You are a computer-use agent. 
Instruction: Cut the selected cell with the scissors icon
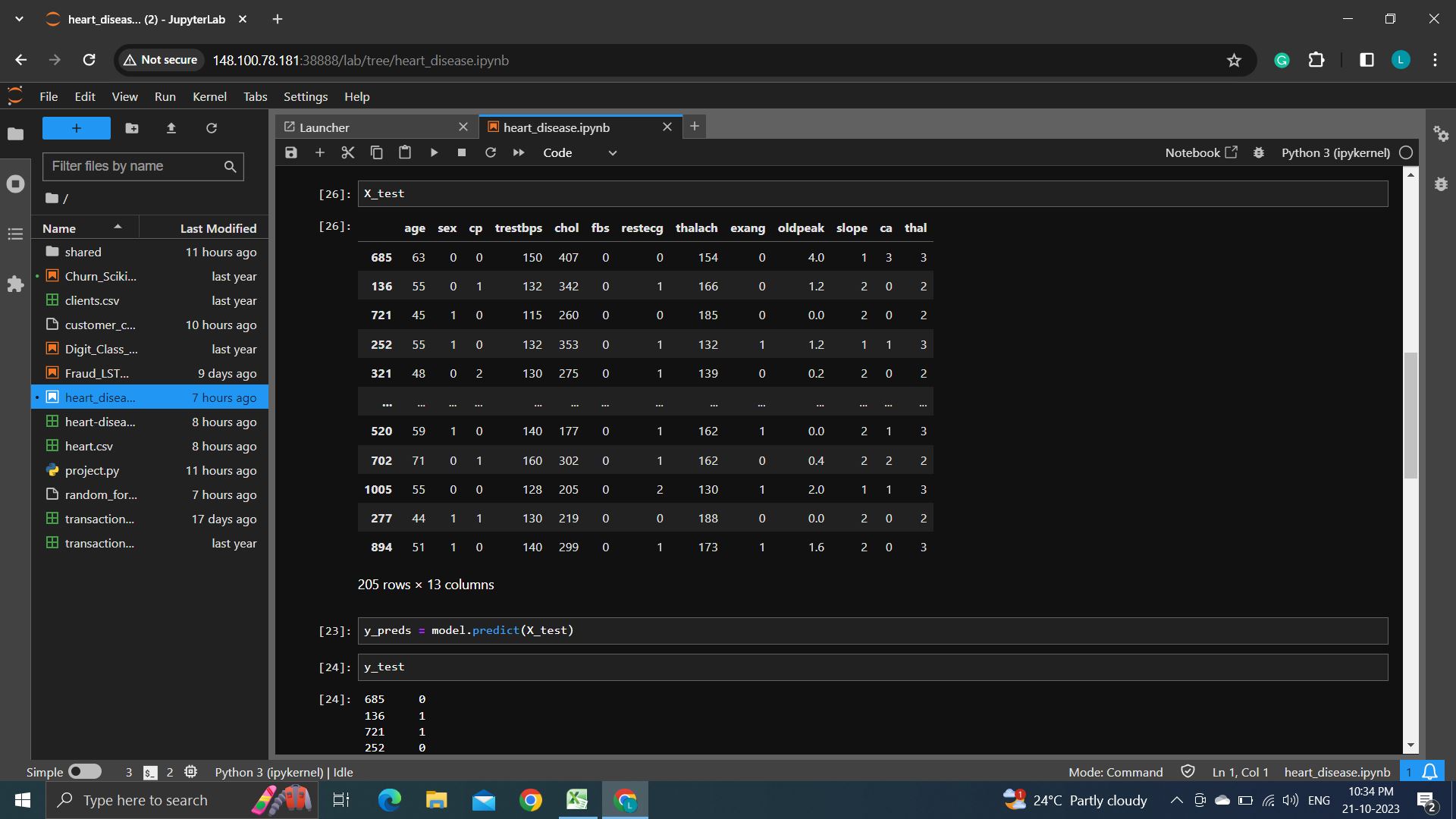point(348,152)
